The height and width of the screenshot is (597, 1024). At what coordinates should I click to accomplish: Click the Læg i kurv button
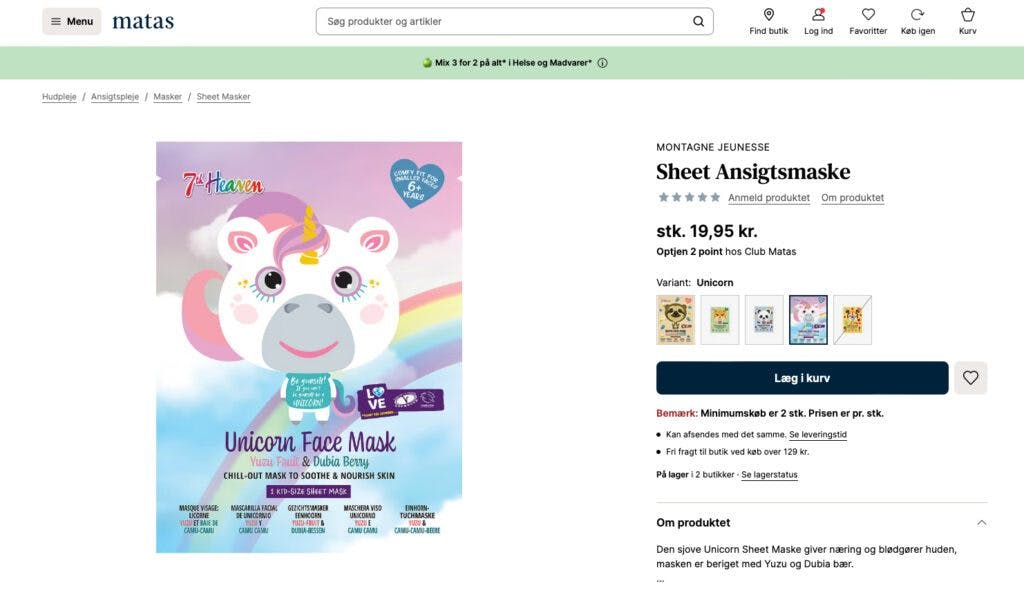point(802,378)
